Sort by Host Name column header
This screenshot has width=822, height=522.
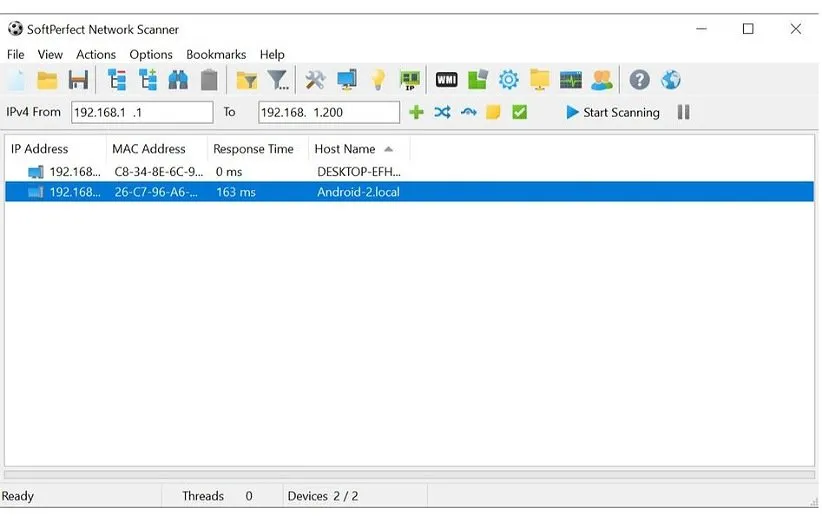(x=345, y=149)
